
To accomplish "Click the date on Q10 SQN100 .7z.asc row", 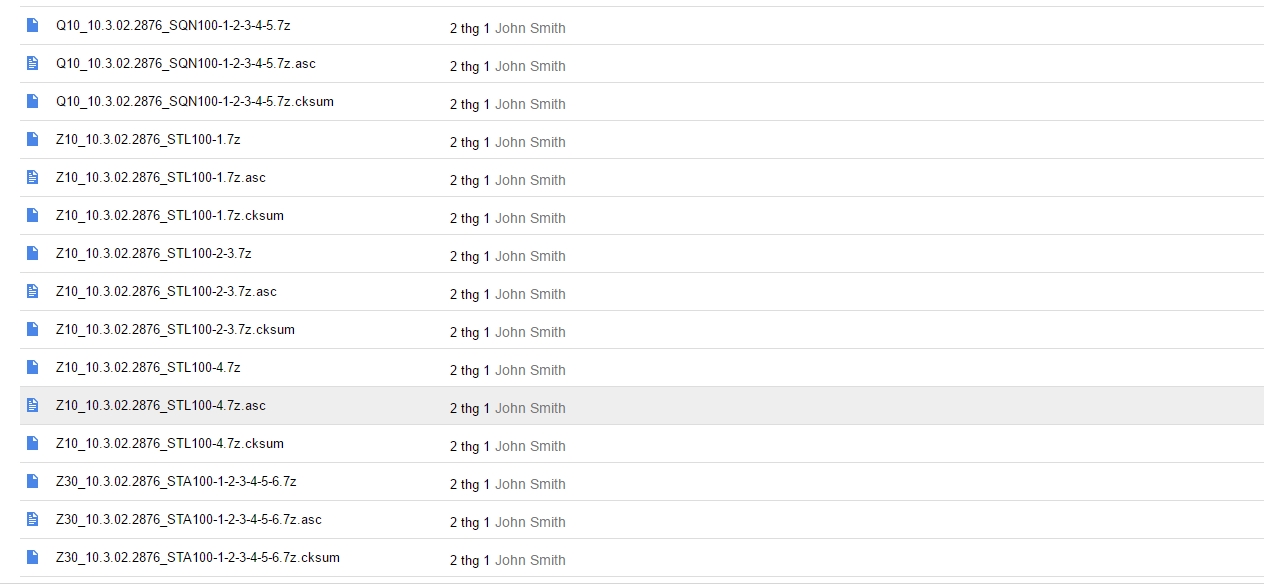I will point(469,66).
